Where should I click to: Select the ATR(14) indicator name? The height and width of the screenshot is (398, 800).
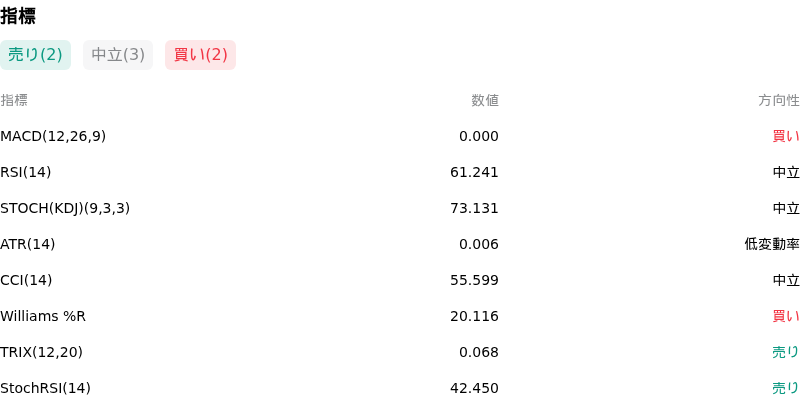(x=28, y=244)
